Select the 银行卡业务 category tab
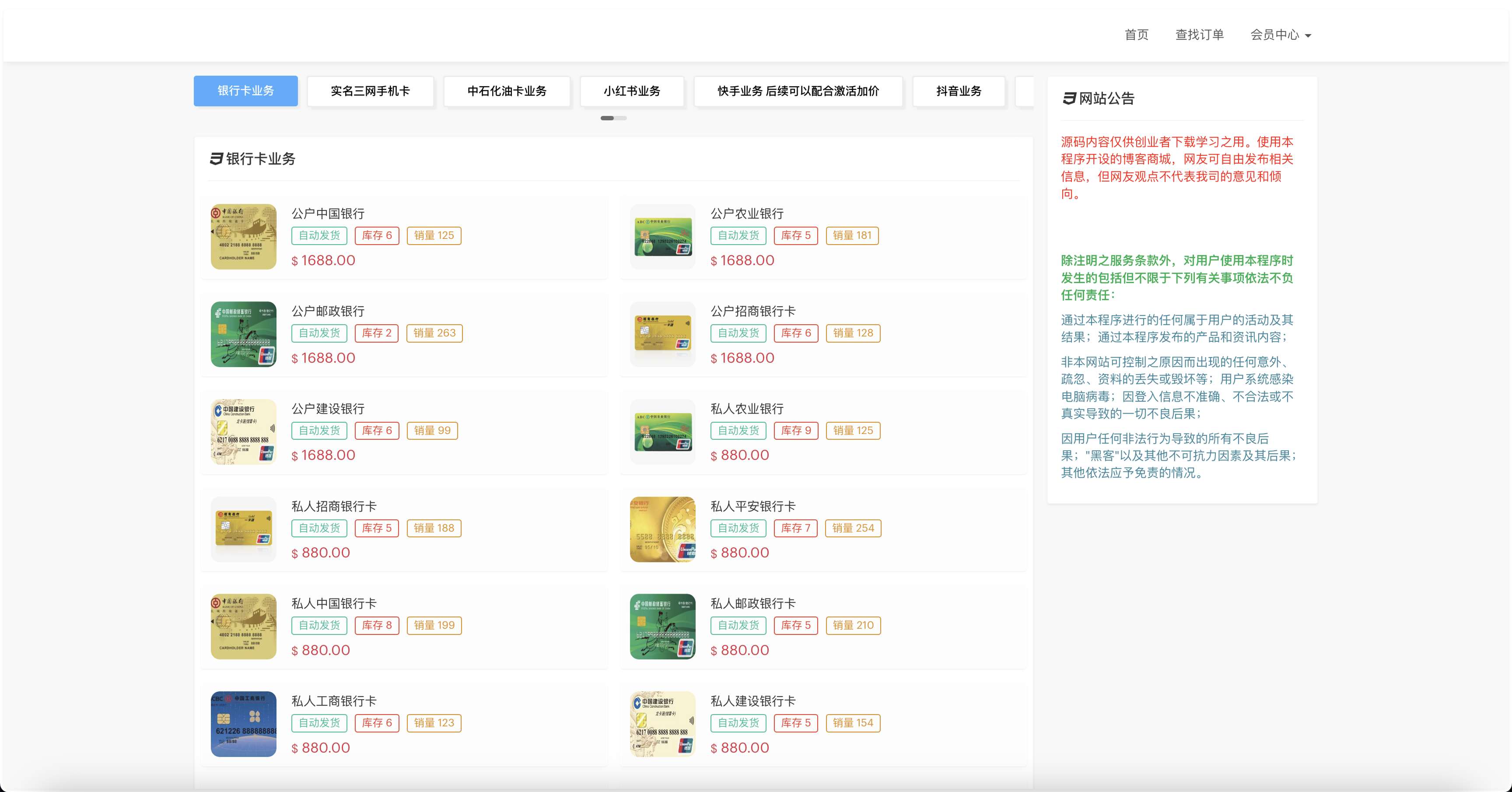This screenshot has height=792, width=1512. click(245, 91)
